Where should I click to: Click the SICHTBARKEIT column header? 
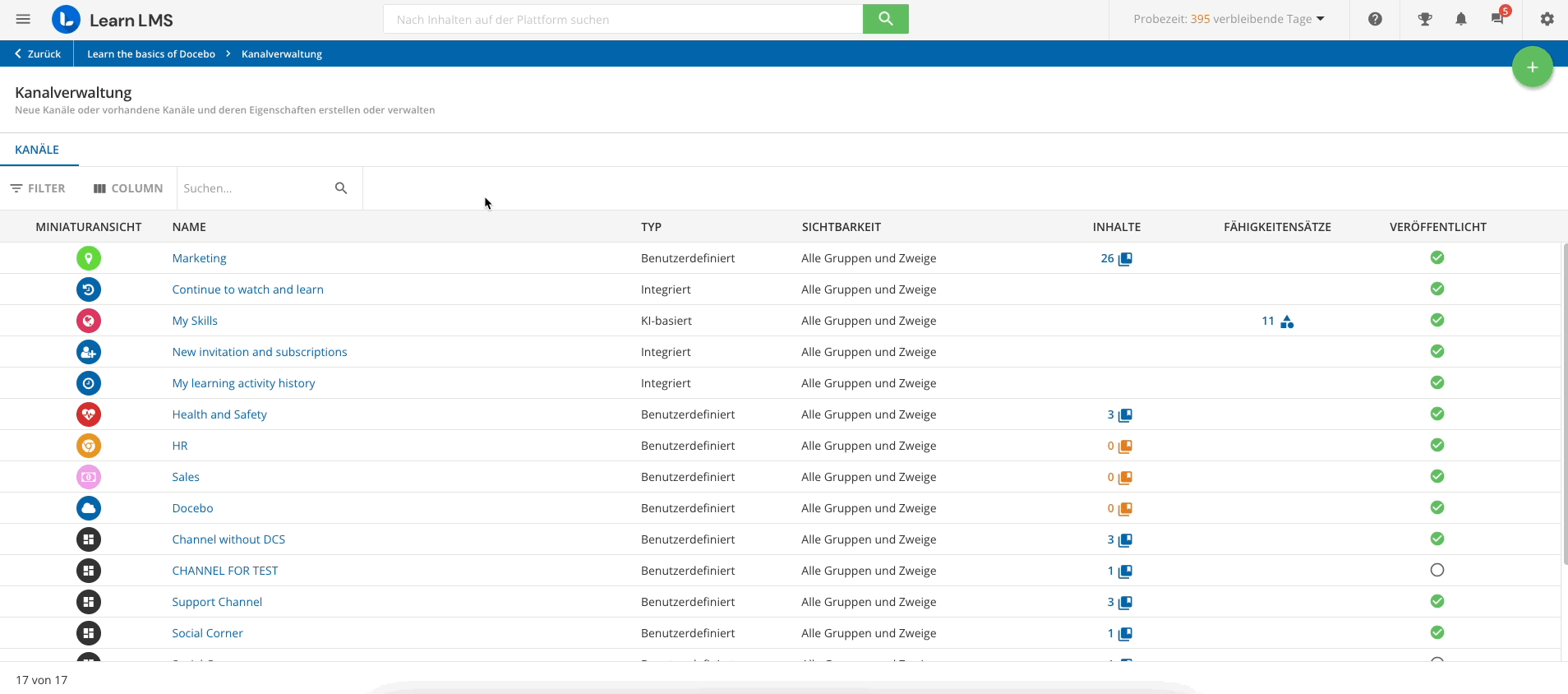coord(841,227)
